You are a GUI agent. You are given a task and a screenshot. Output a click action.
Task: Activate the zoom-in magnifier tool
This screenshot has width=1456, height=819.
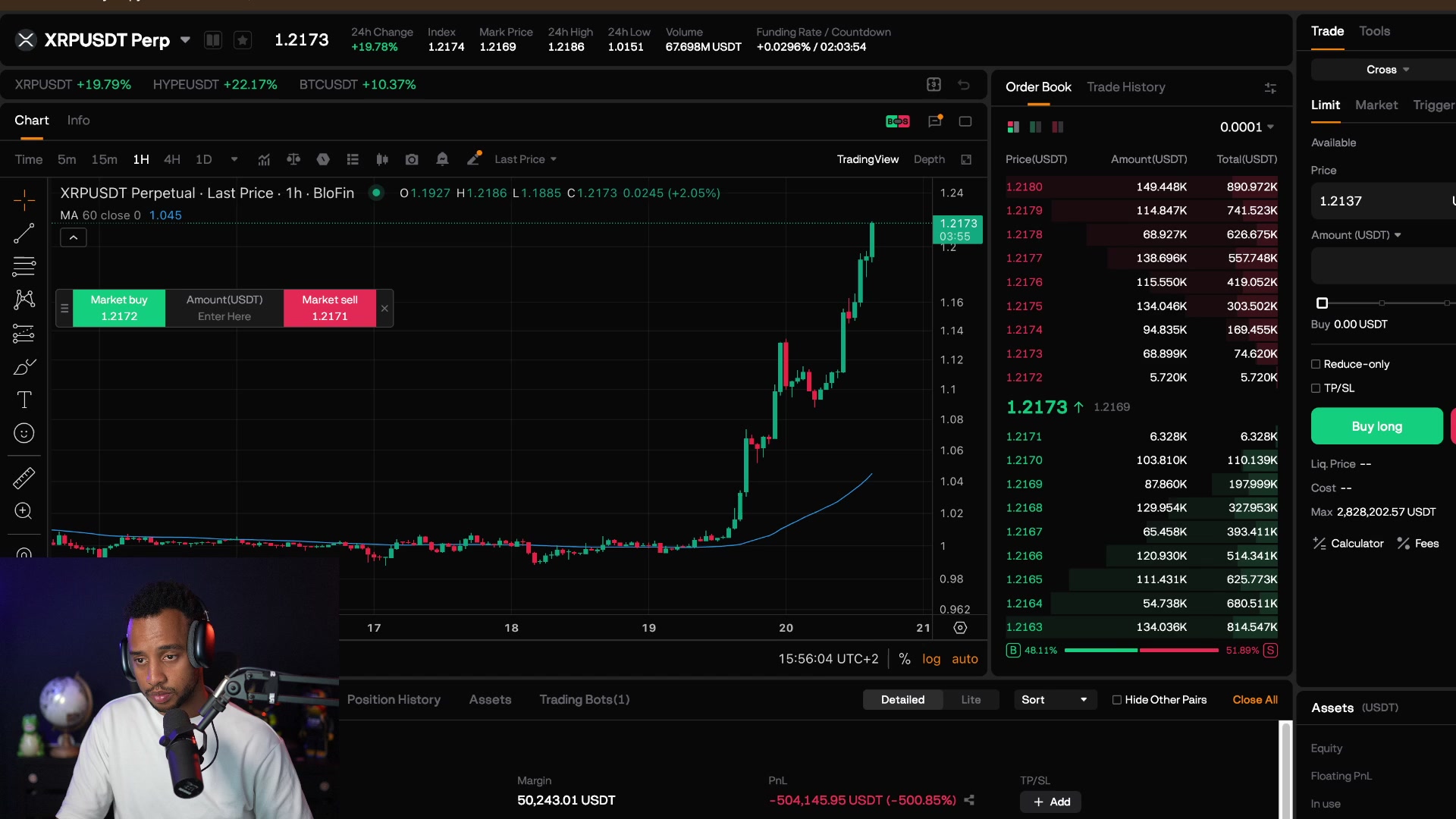(x=24, y=511)
